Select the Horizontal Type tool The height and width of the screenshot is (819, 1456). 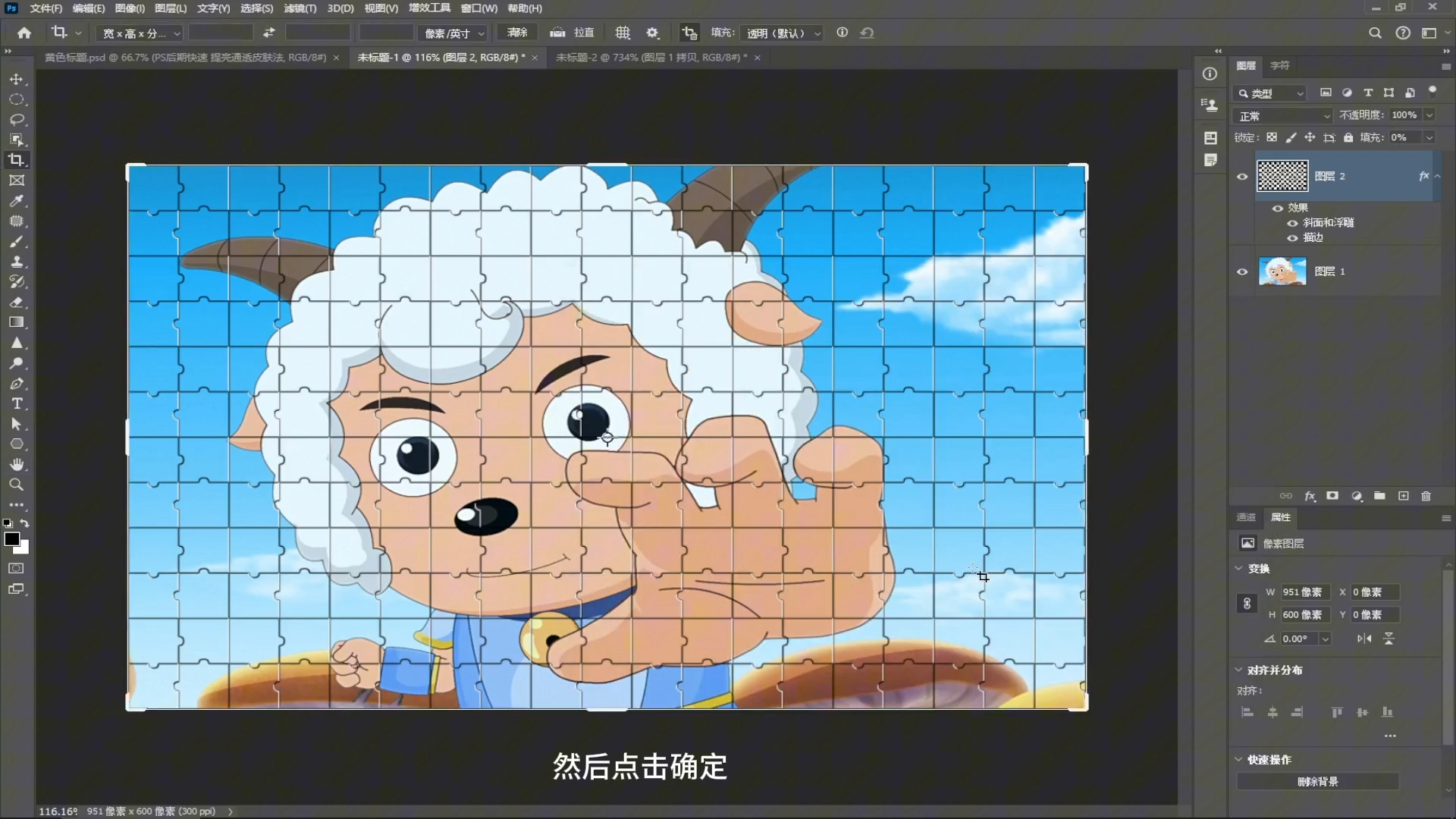[x=16, y=403]
